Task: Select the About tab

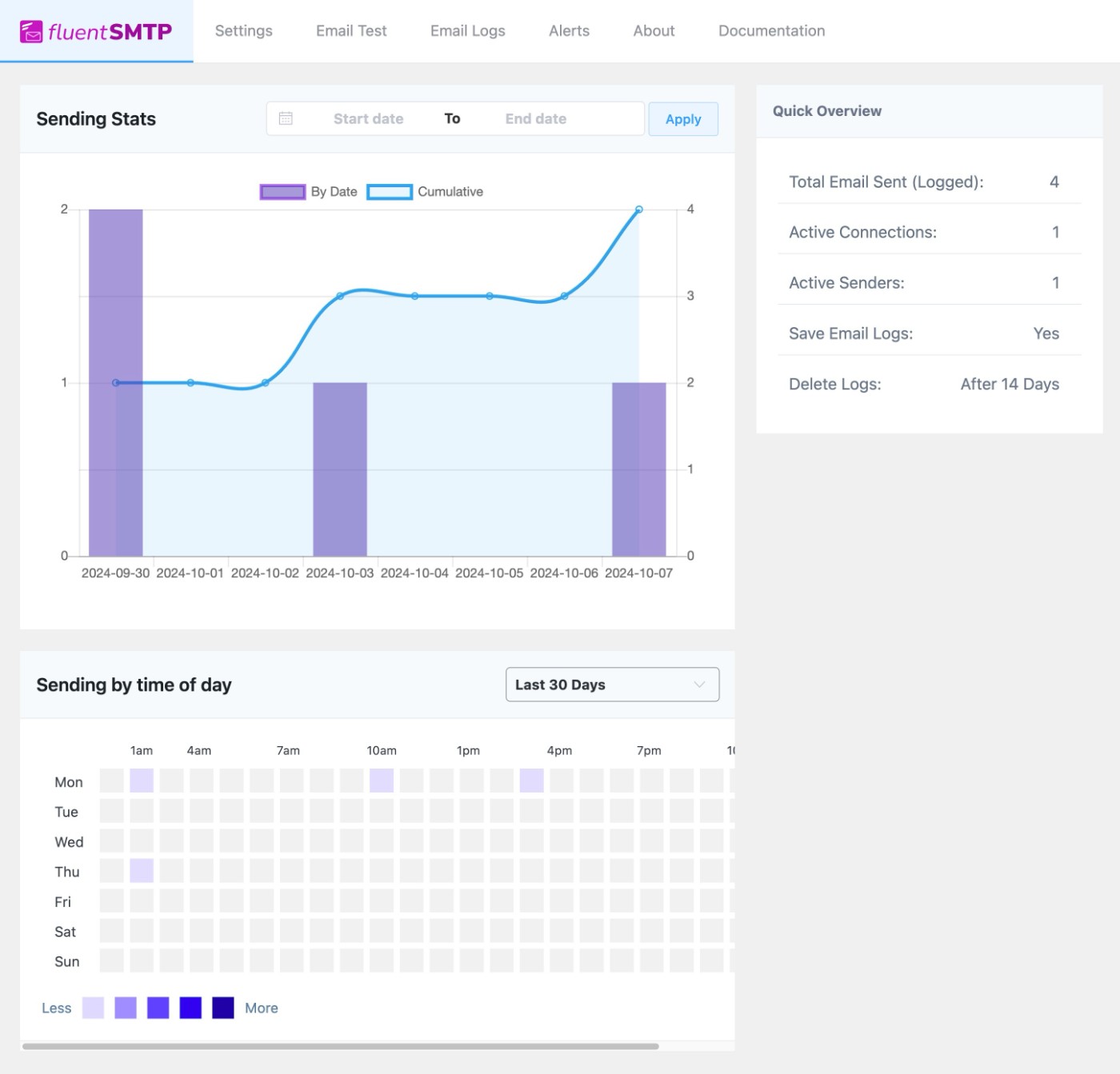Action: [x=654, y=30]
